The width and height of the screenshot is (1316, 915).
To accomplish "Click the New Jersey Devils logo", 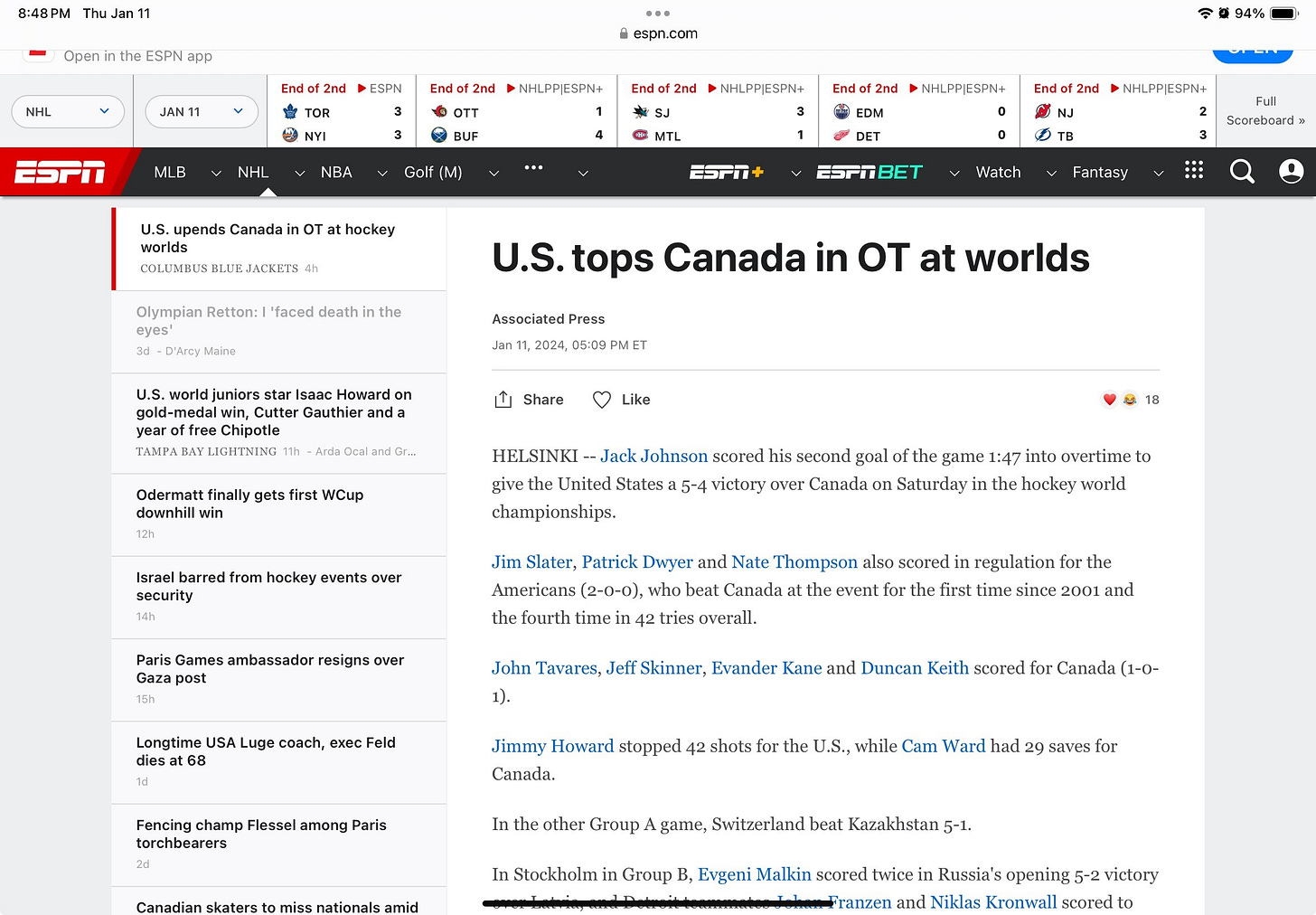I will coord(1043,112).
